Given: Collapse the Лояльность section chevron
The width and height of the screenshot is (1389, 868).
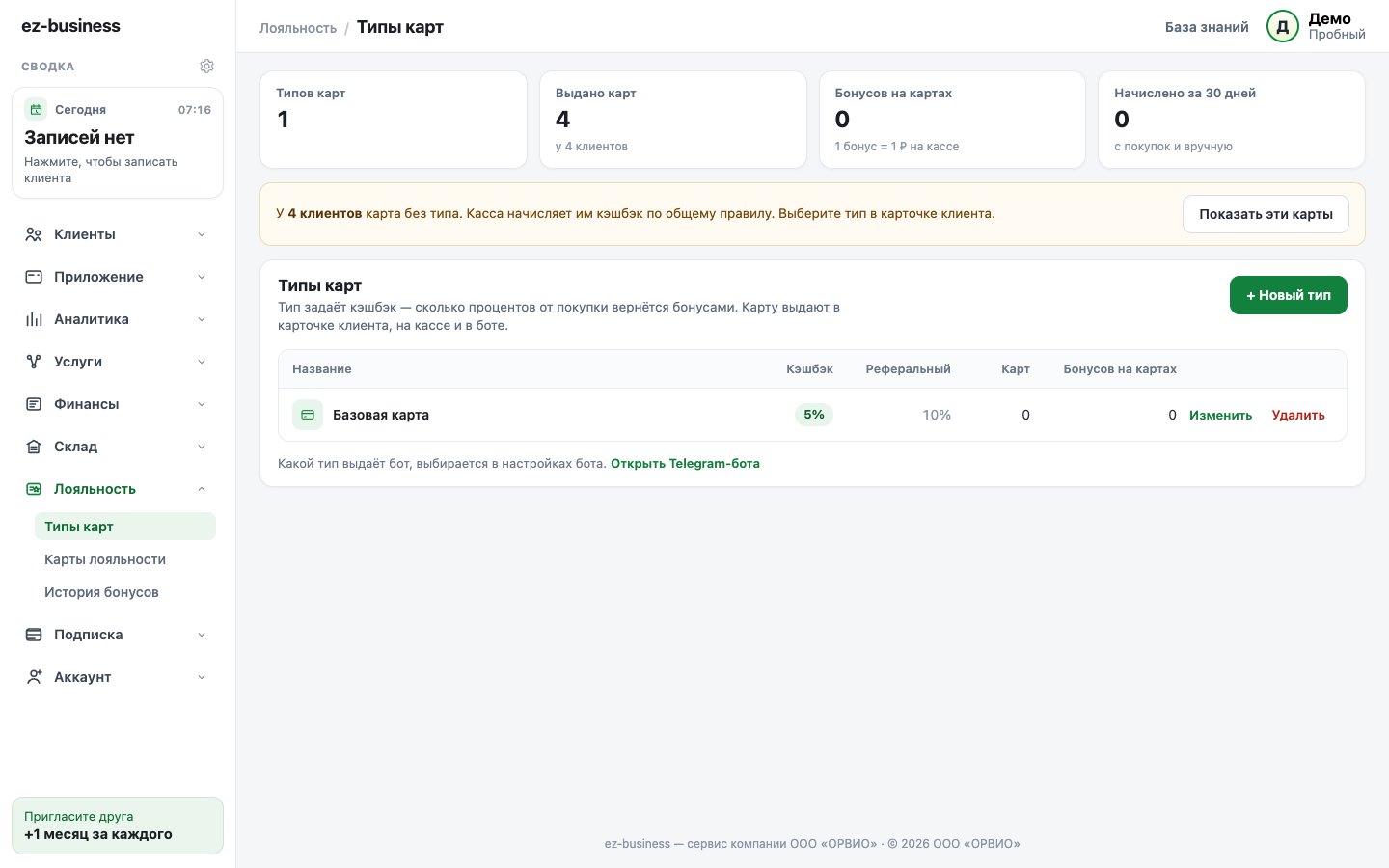Looking at the screenshot, I should pos(202,489).
